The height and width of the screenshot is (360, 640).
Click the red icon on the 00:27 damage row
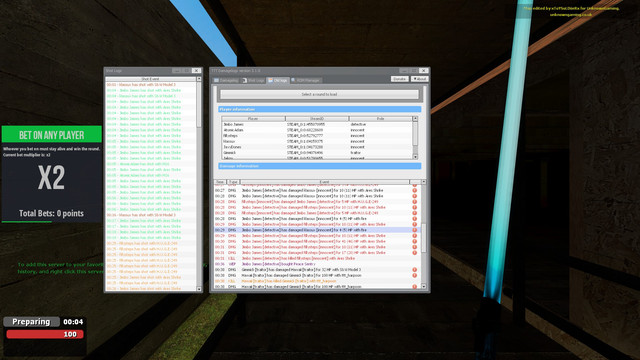(414, 190)
